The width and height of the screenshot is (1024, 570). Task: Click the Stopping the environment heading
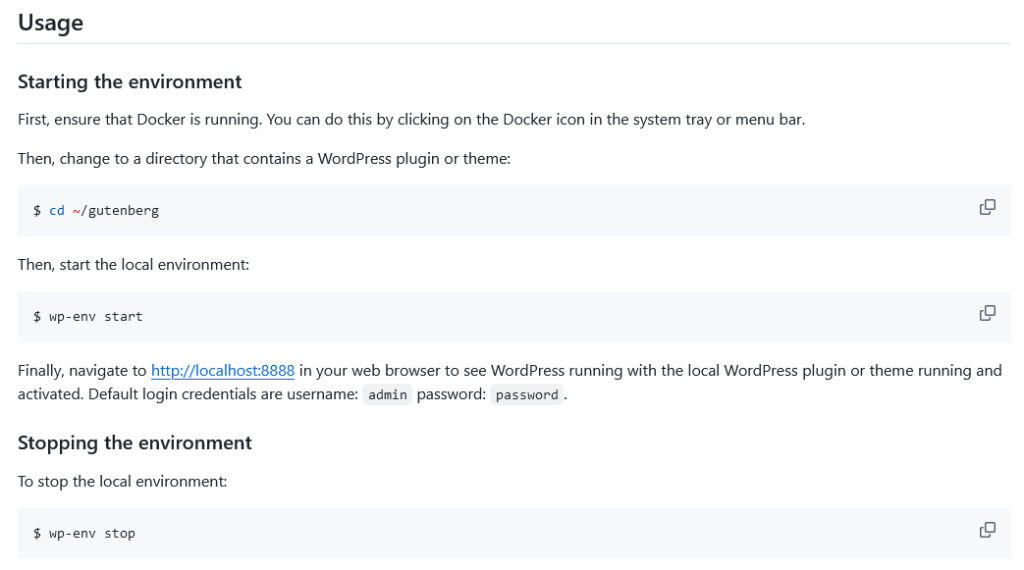[135, 443]
